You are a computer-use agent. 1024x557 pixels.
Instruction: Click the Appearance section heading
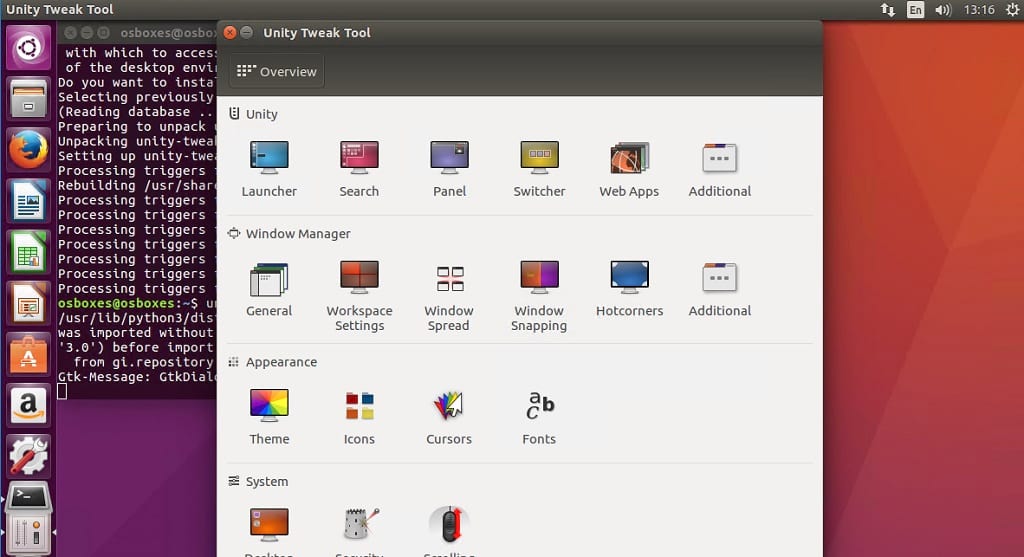coord(281,362)
